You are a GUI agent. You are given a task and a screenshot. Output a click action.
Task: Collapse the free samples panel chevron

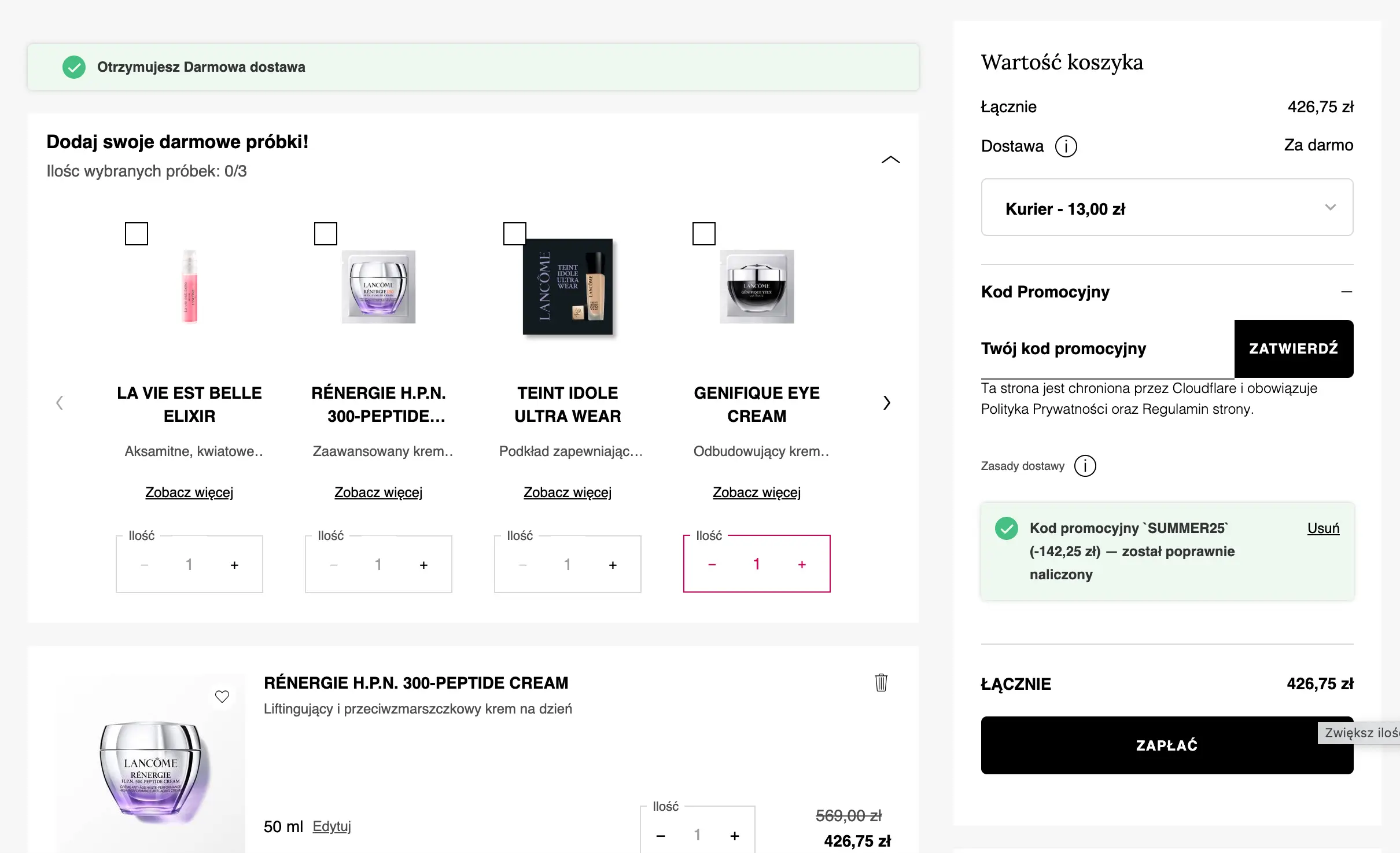(x=890, y=160)
